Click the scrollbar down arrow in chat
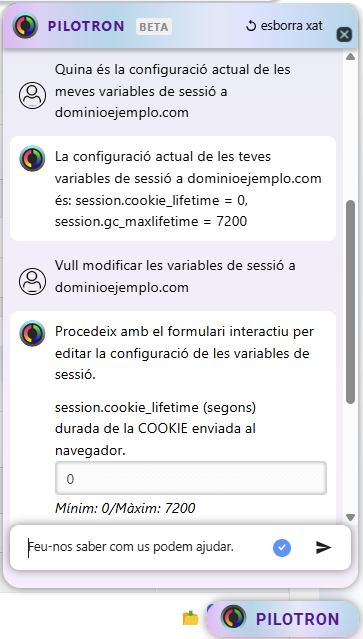 pos(350,517)
